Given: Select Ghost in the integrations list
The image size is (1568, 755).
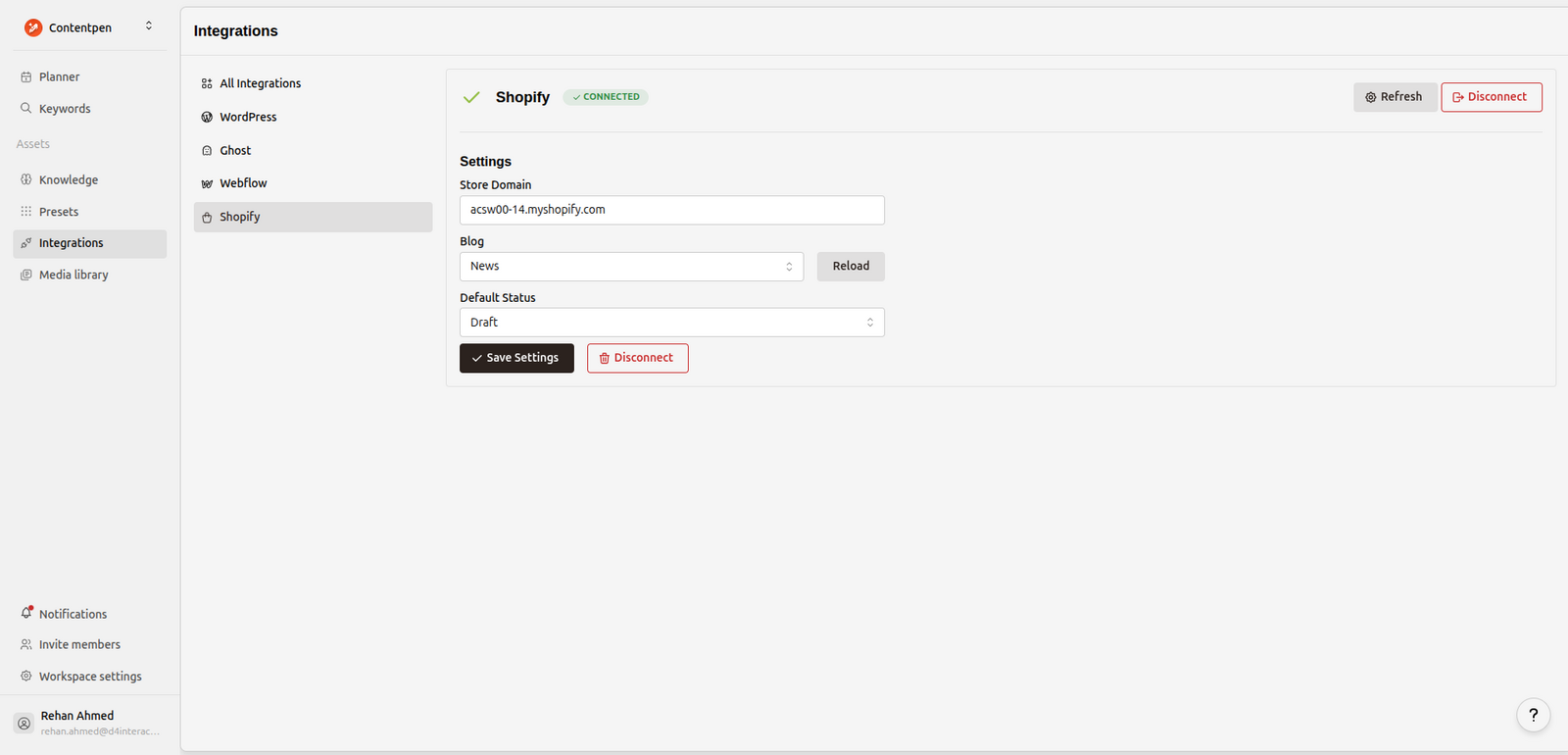Looking at the screenshot, I should pyautogui.click(x=235, y=150).
